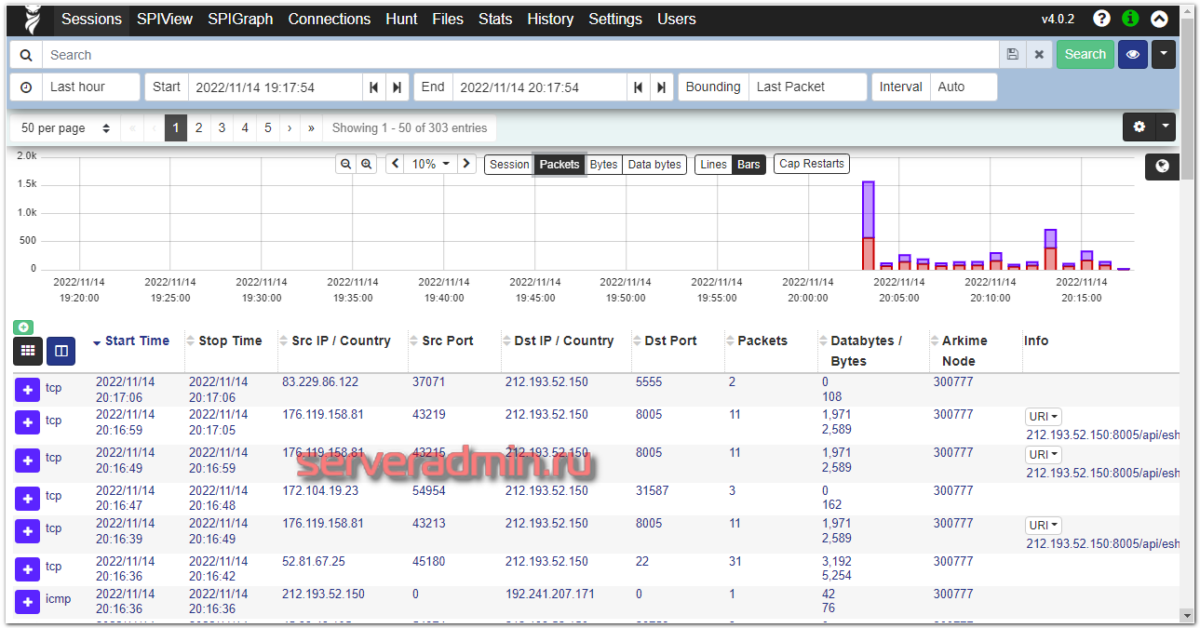Zoom out on the graph timeline
The height and width of the screenshot is (628, 1200).
[x=345, y=164]
